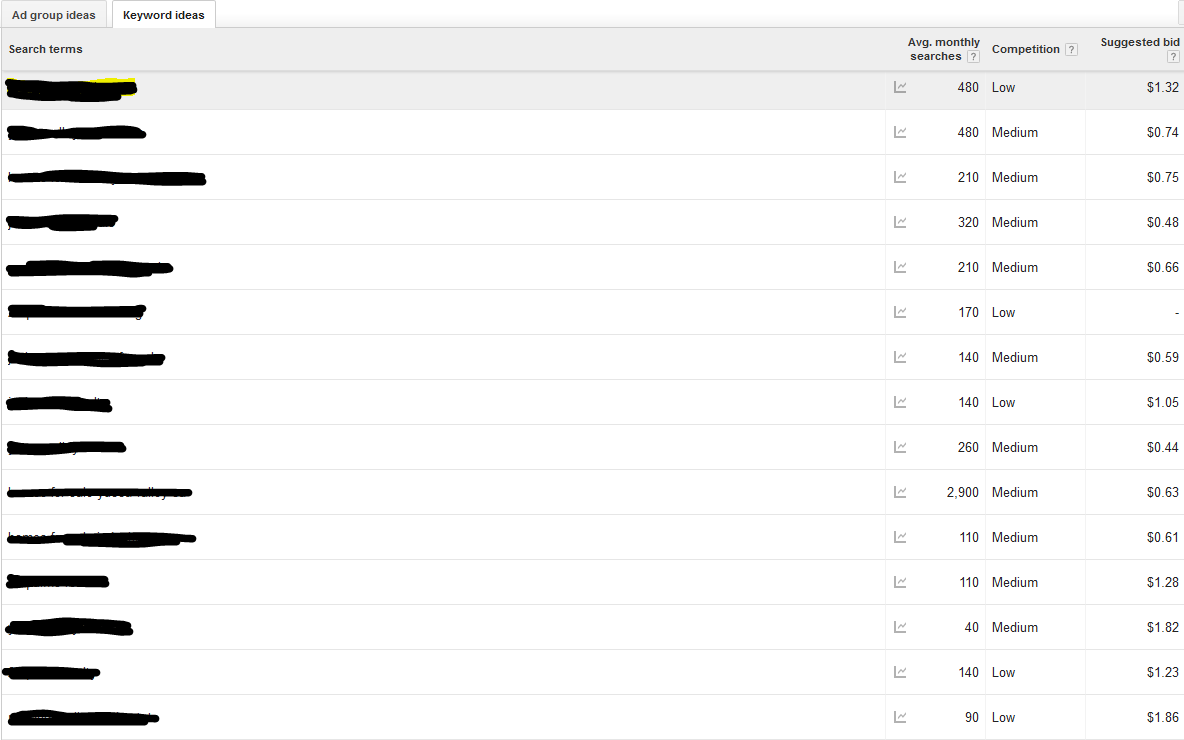Click help icon next to Avg. monthly searches
The image size is (1184, 740).
[973, 57]
